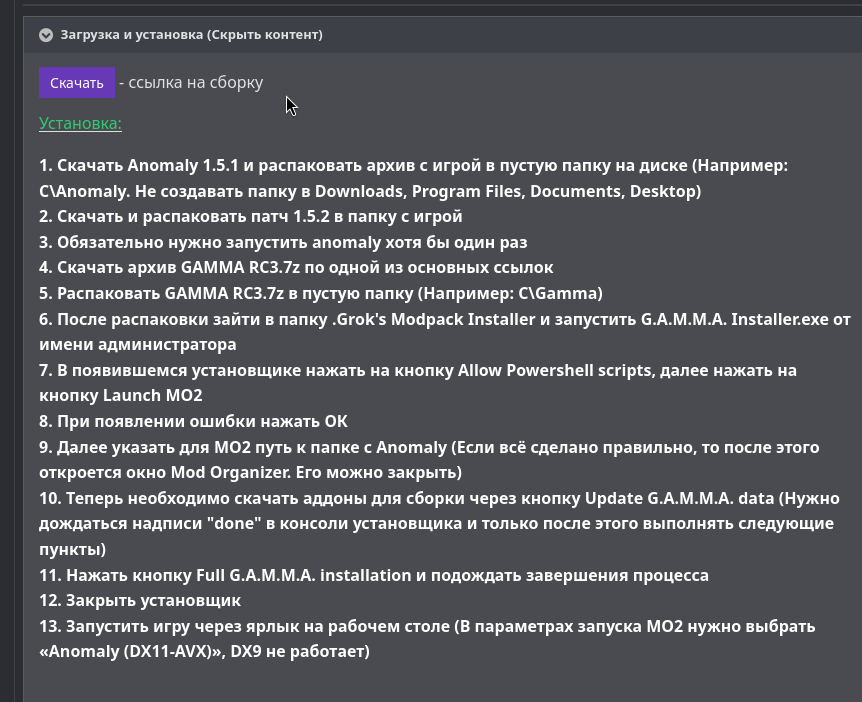The image size is (862, 702).
Task: Click 'Update G.A.M.M.A. data' text in step 10
Action: click(x=679, y=499)
